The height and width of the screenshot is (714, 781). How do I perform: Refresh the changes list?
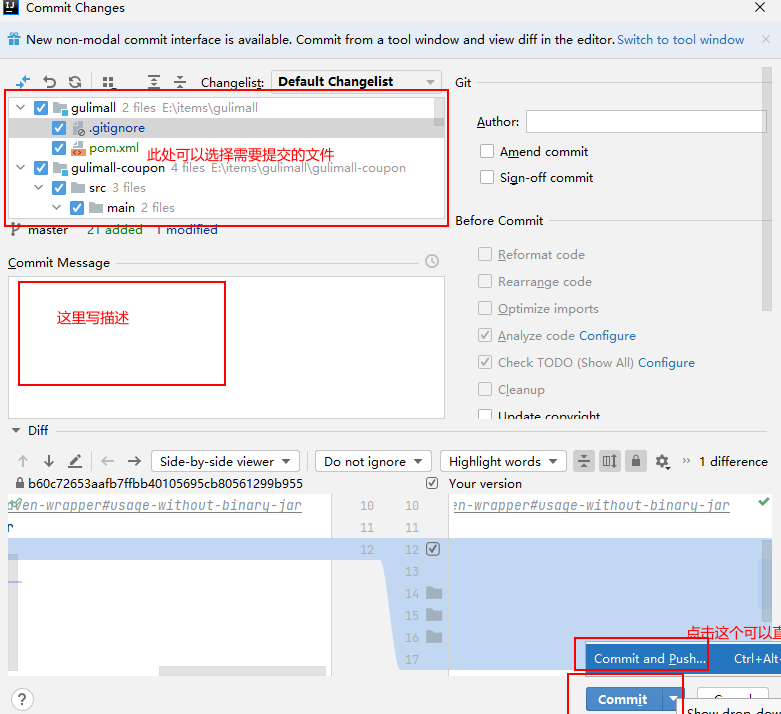tap(75, 82)
